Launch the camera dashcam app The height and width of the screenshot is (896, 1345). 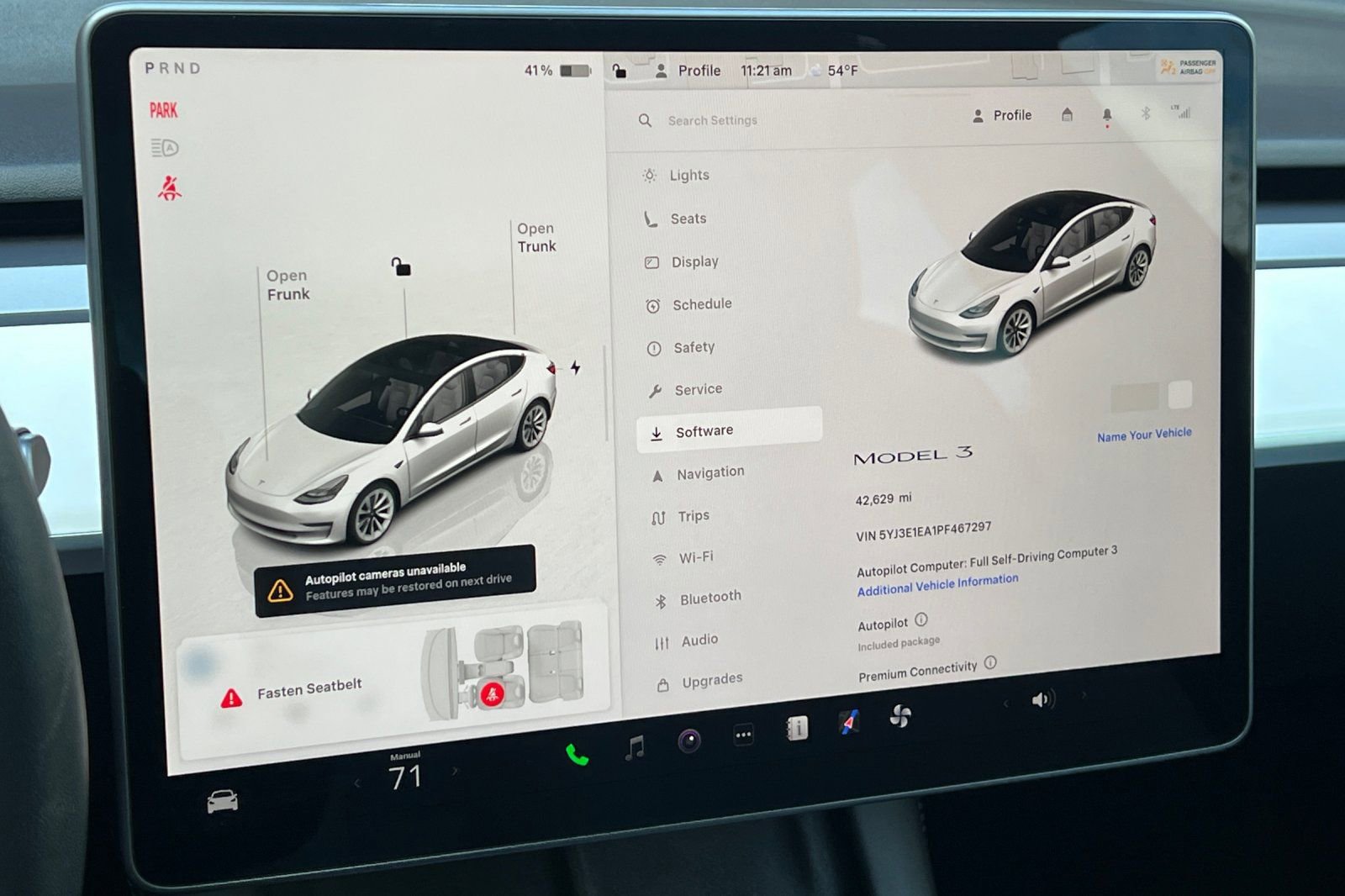[x=689, y=741]
